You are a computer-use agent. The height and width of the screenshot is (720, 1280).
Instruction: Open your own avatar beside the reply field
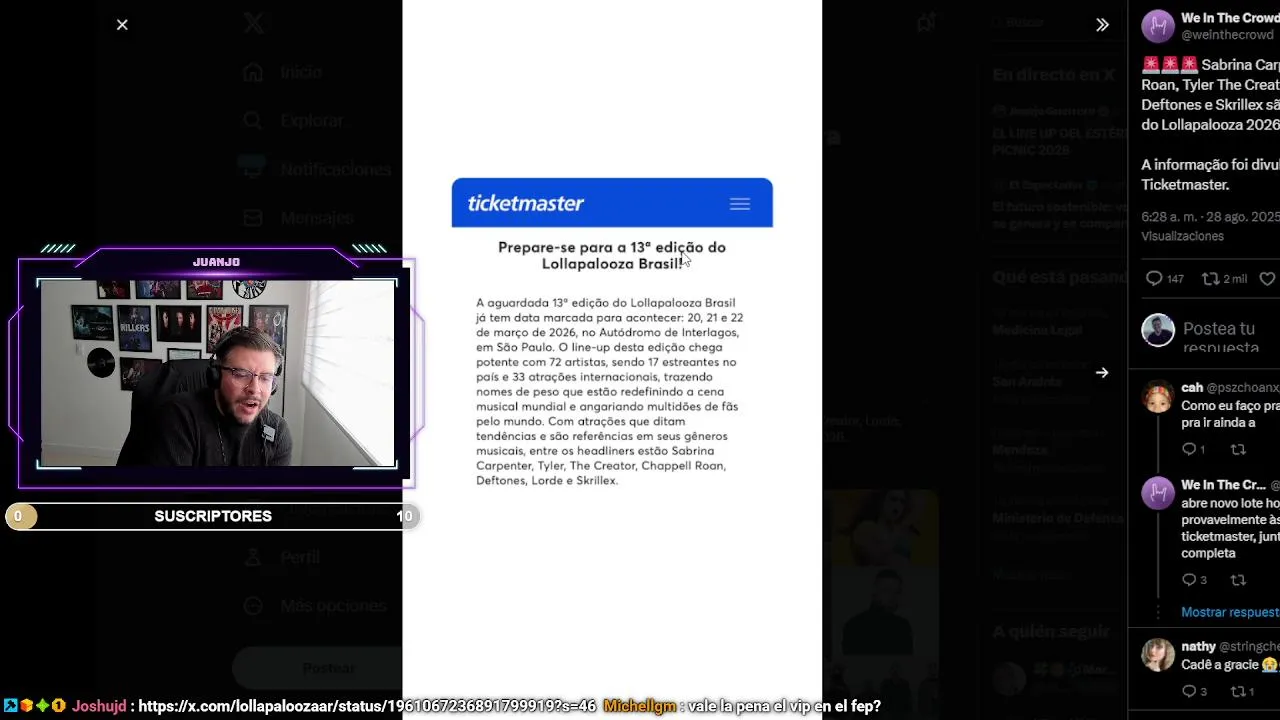pos(1158,330)
